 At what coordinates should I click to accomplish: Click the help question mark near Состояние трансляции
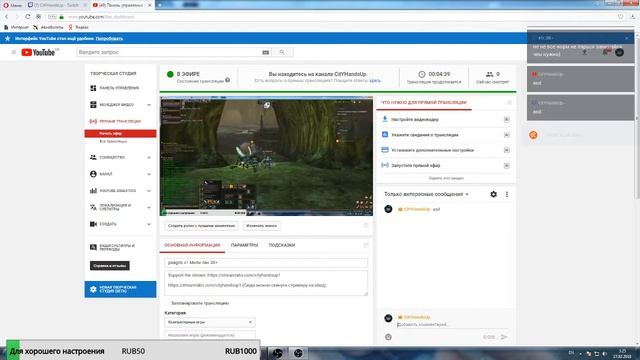coord(228,80)
